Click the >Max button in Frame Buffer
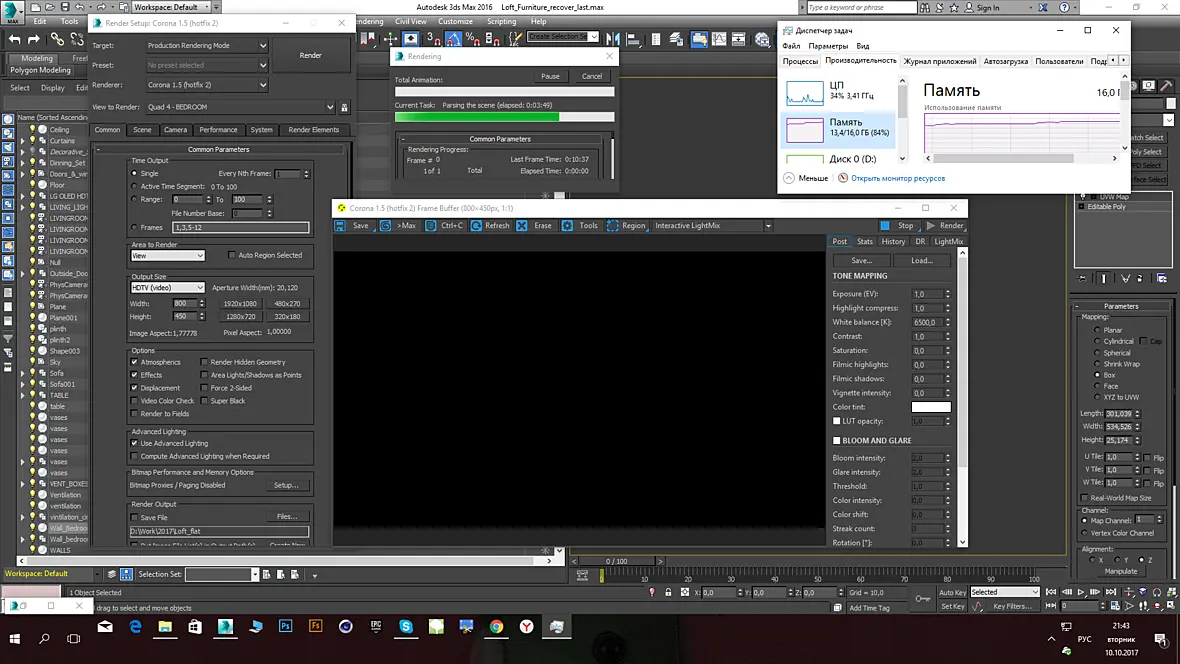 400,226
